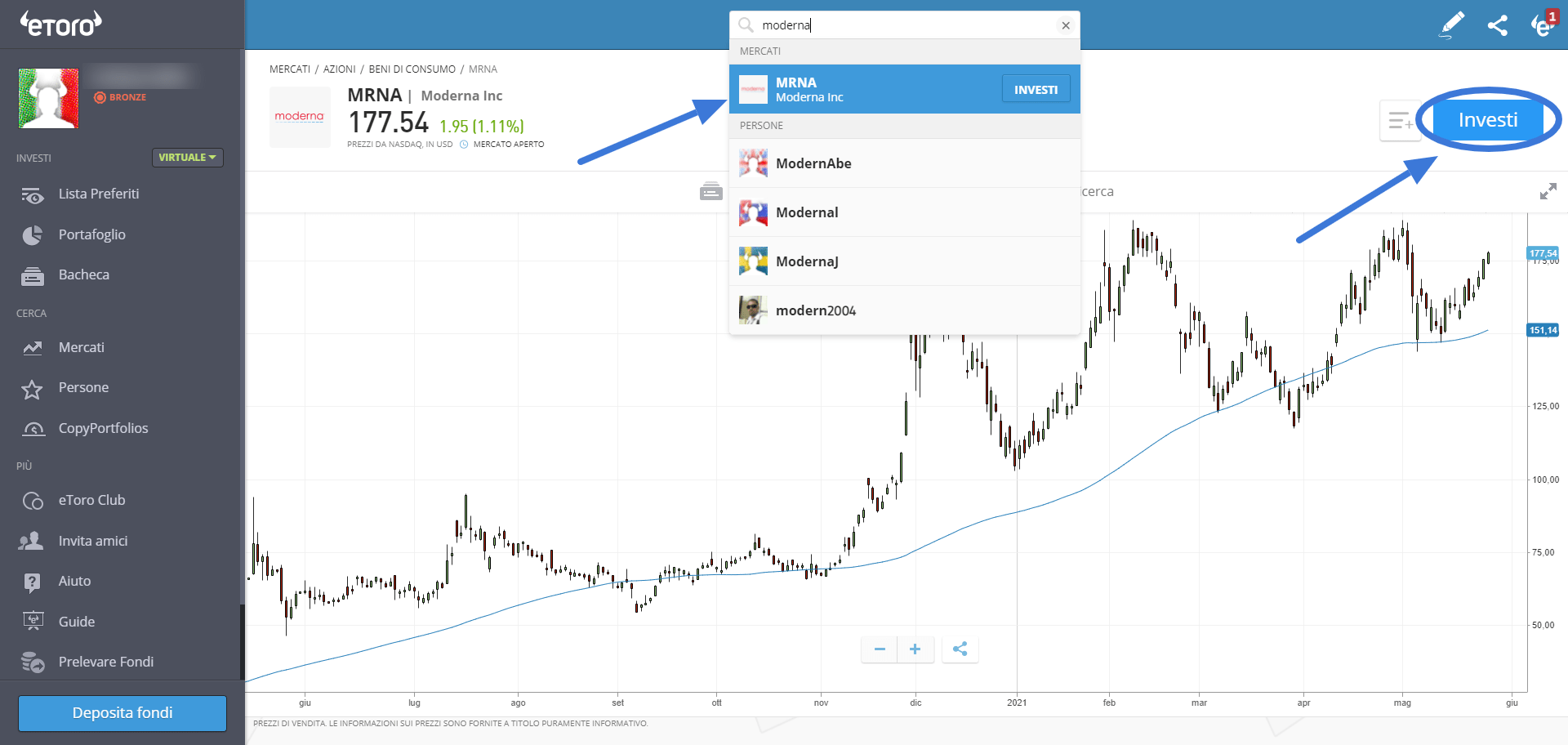
Task: Click the sidebar vertical scrollbar
Action: point(242,641)
